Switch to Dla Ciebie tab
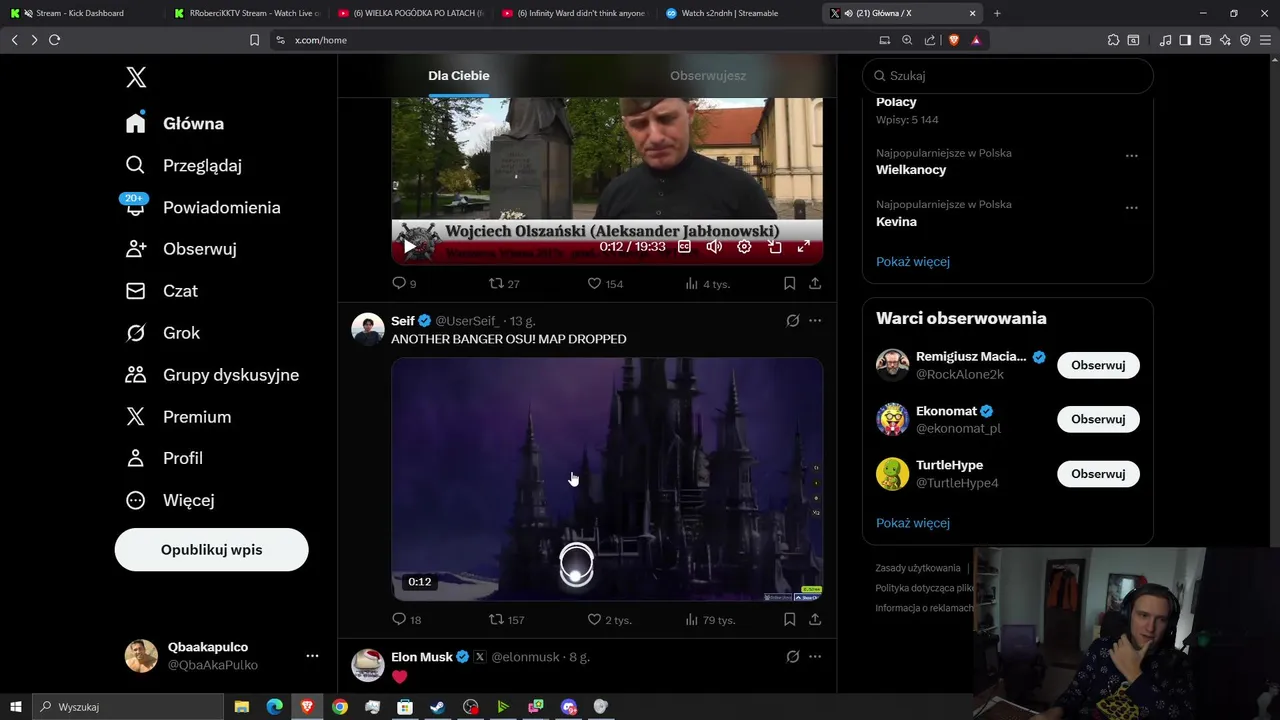The image size is (1280, 720). [x=459, y=76]
